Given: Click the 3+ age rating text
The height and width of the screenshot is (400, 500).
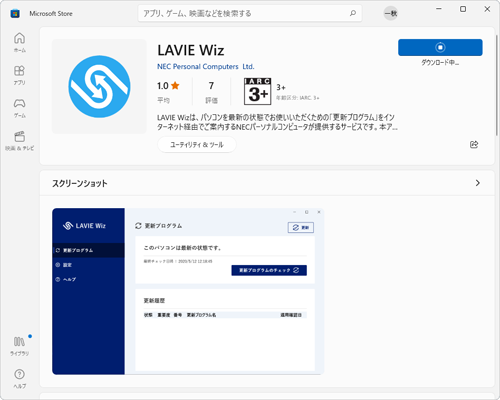Looking at the screenshot, I should (281, 87).
